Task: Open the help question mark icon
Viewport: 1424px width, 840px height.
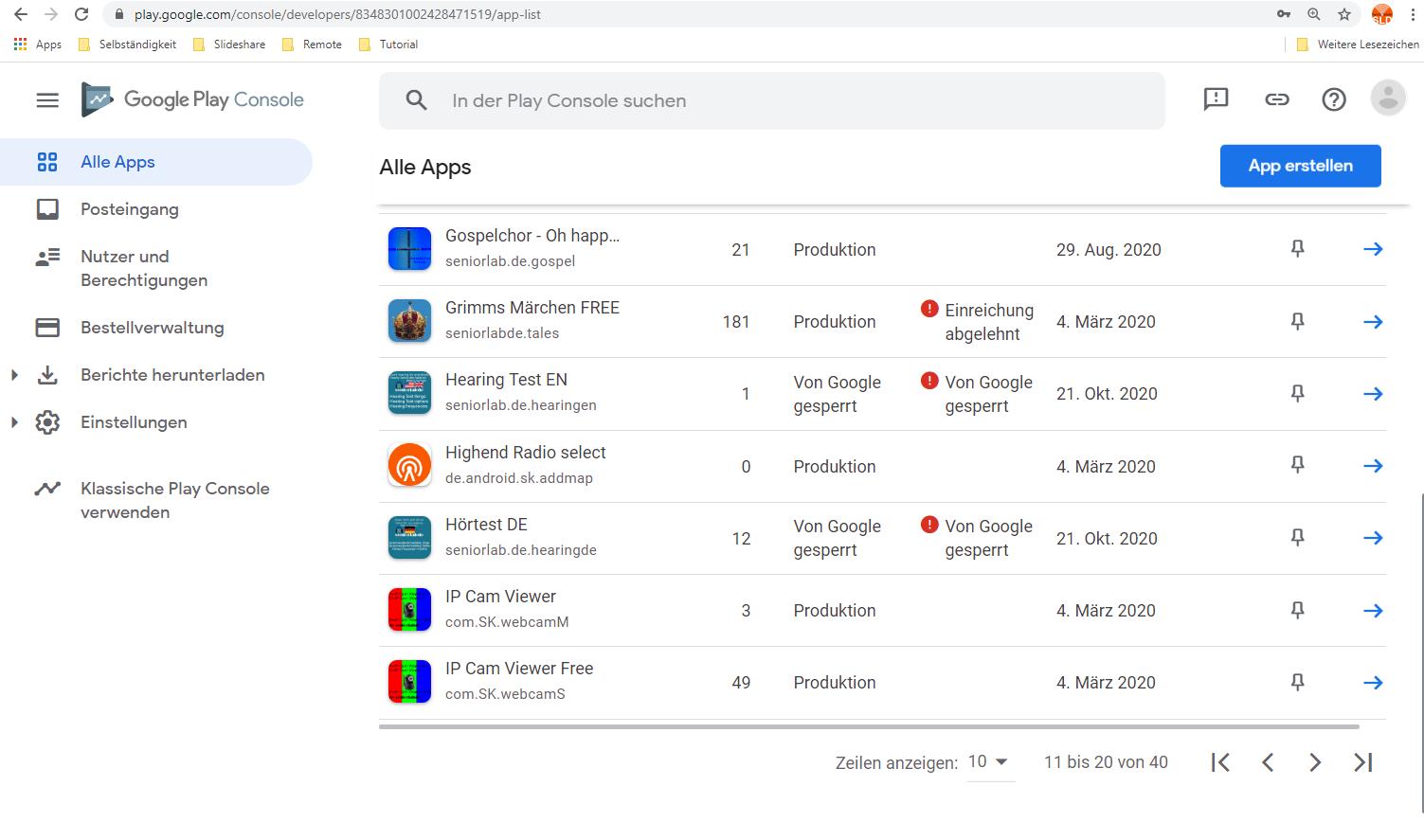Action: (1334, 99)
